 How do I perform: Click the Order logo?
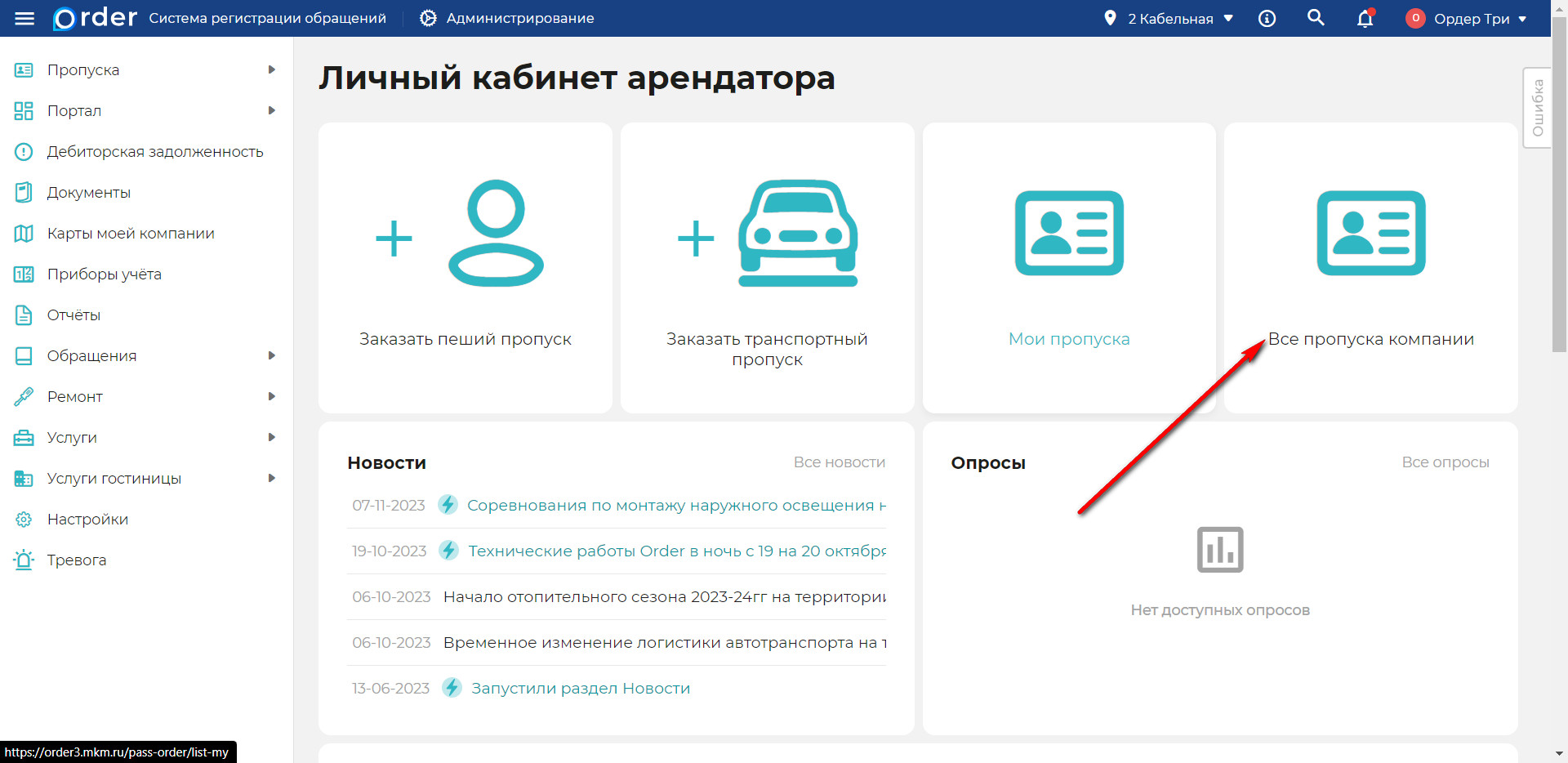tap(93, 18)
